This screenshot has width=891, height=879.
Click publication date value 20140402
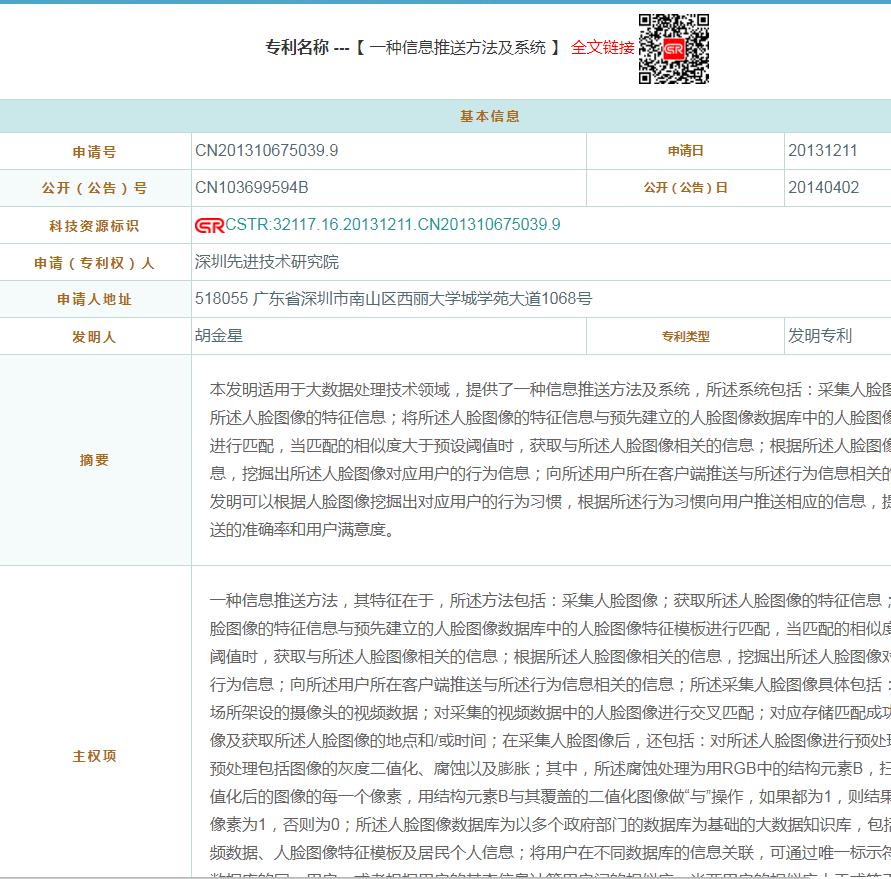coord(823,188)
